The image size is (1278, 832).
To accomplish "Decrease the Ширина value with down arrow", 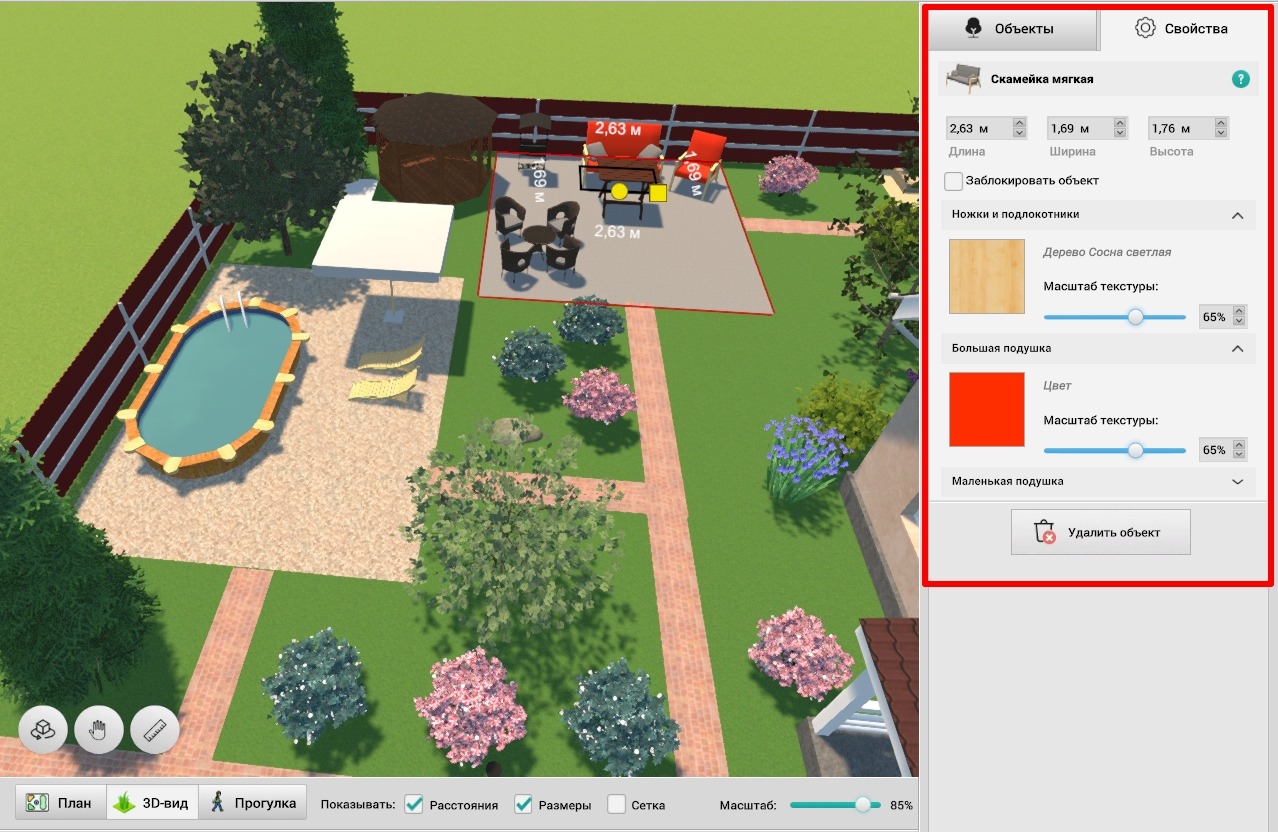I will tap(1120, 133).
